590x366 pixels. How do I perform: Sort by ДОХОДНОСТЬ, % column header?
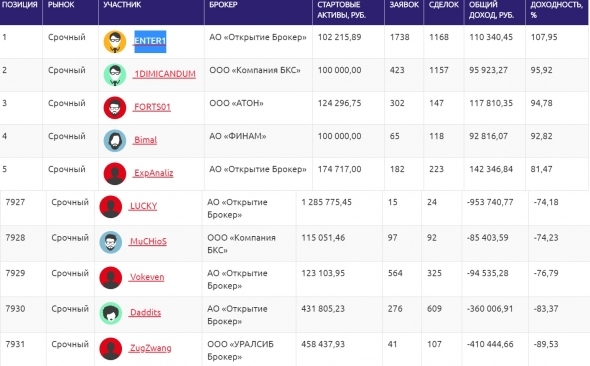557,10
